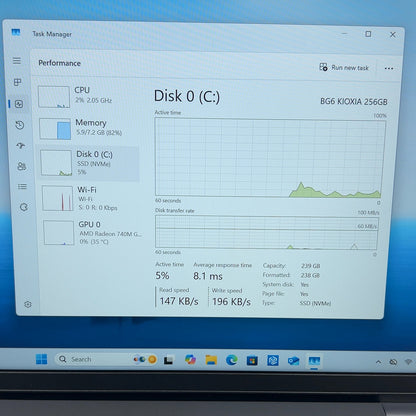
Task: Select the Performance page icon in sidebar
Action: (x=19, y=104)
